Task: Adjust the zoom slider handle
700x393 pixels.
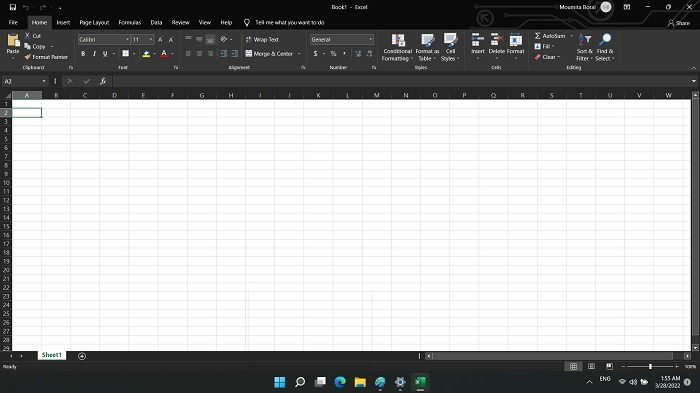Action: pyautogui.click(x=650, y=366)
